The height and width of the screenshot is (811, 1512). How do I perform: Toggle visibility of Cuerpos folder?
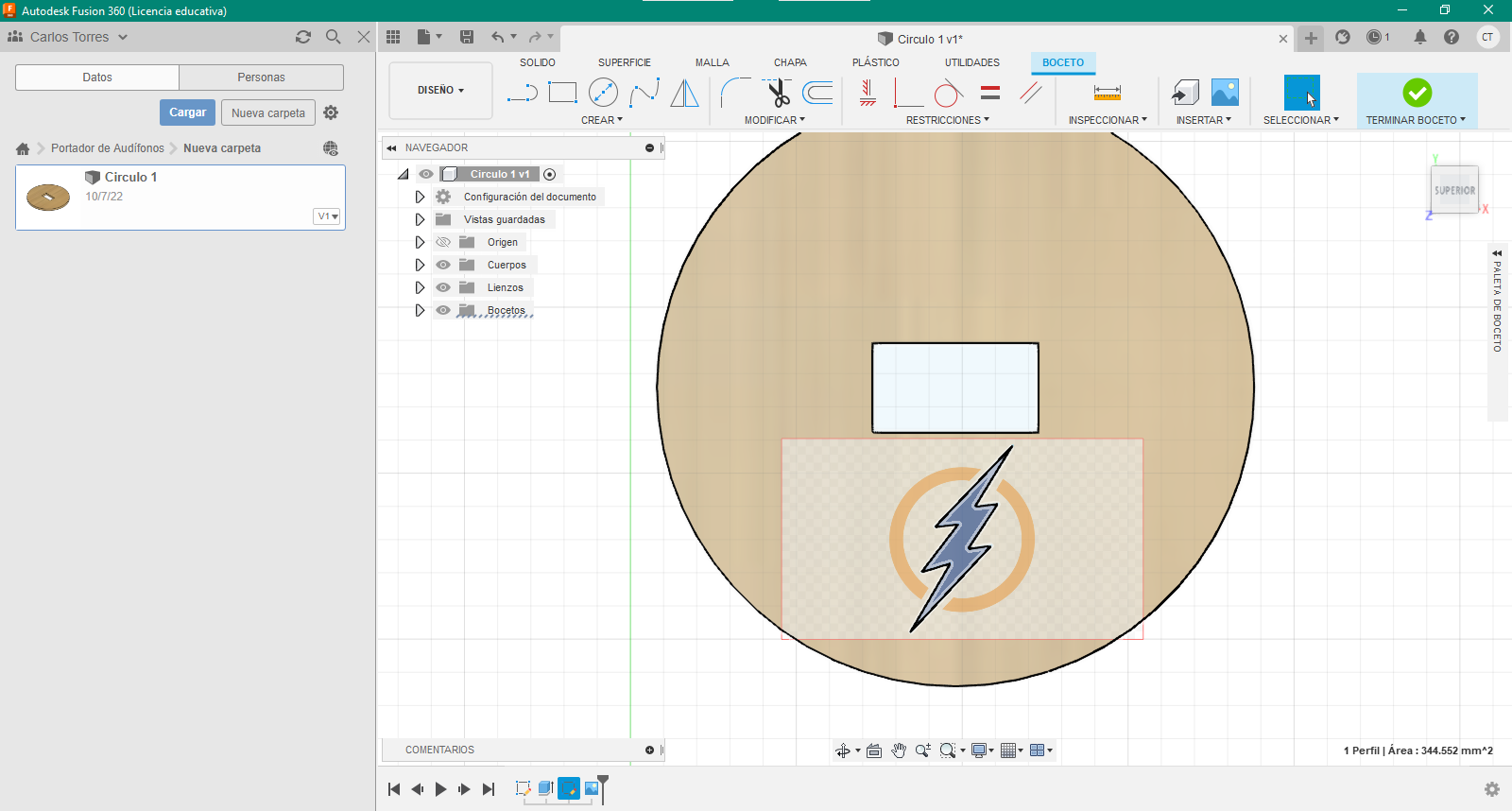443,265
